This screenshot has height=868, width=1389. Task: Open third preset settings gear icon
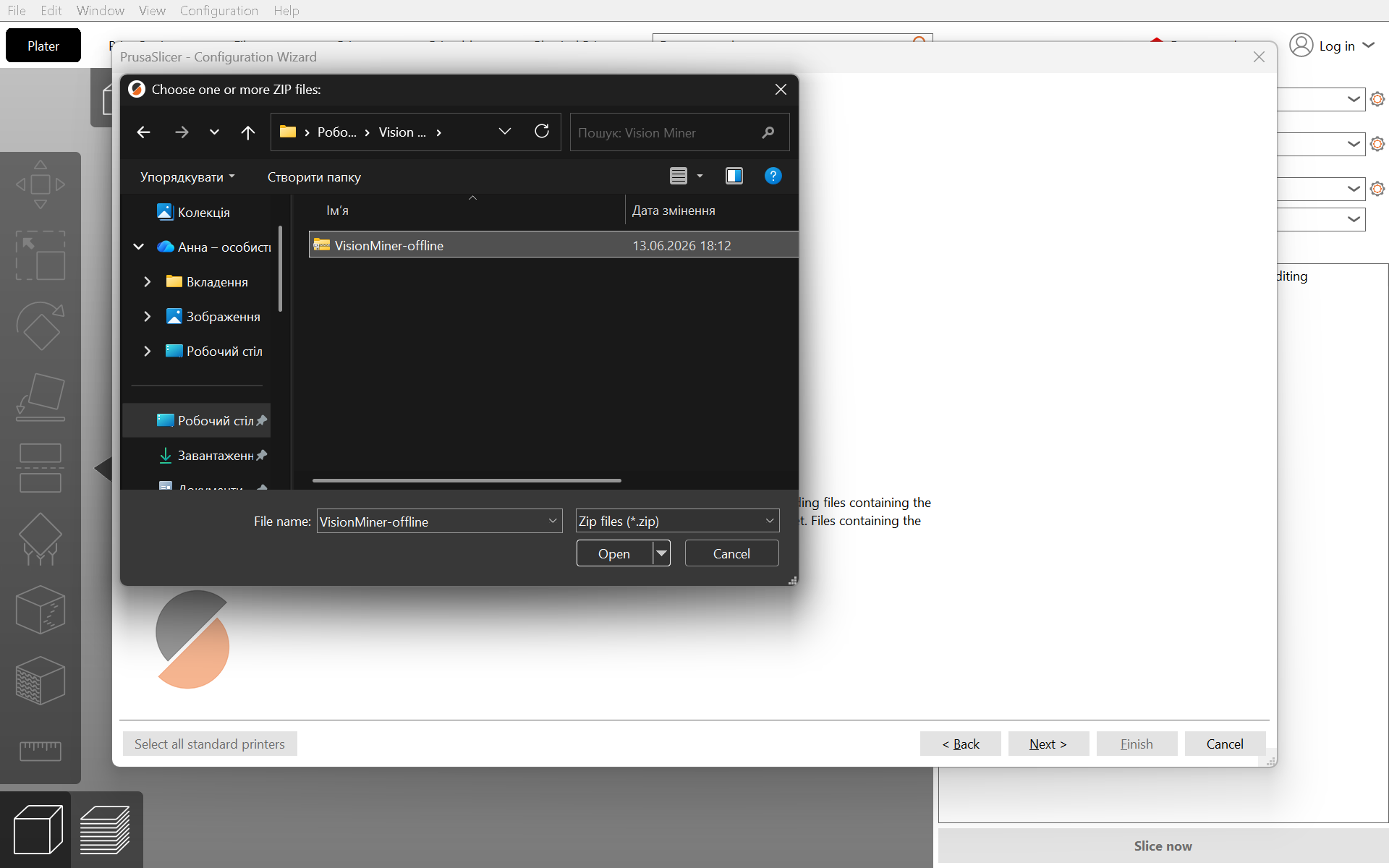click(1377, 189)
